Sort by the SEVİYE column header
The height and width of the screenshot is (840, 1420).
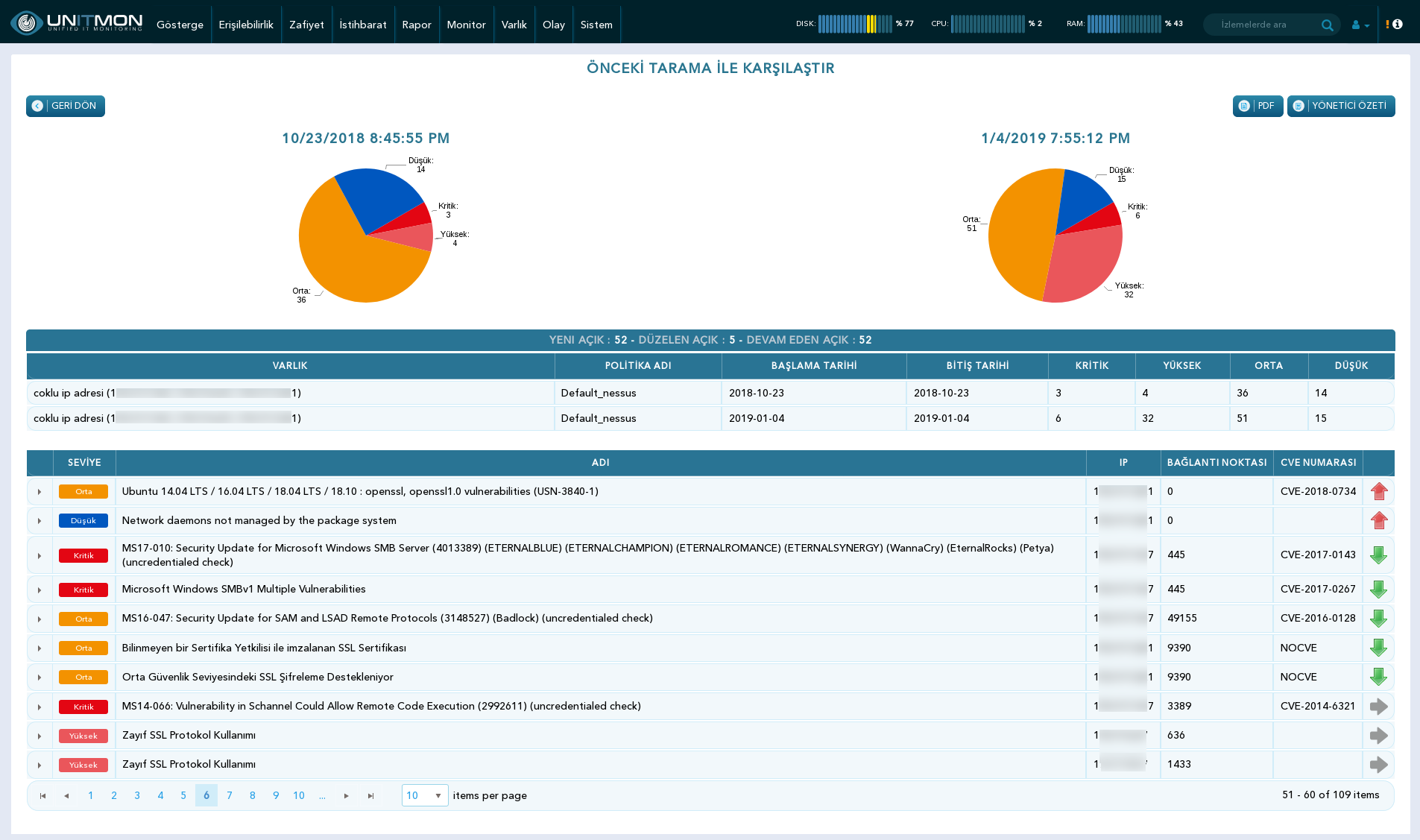[84, 462]
